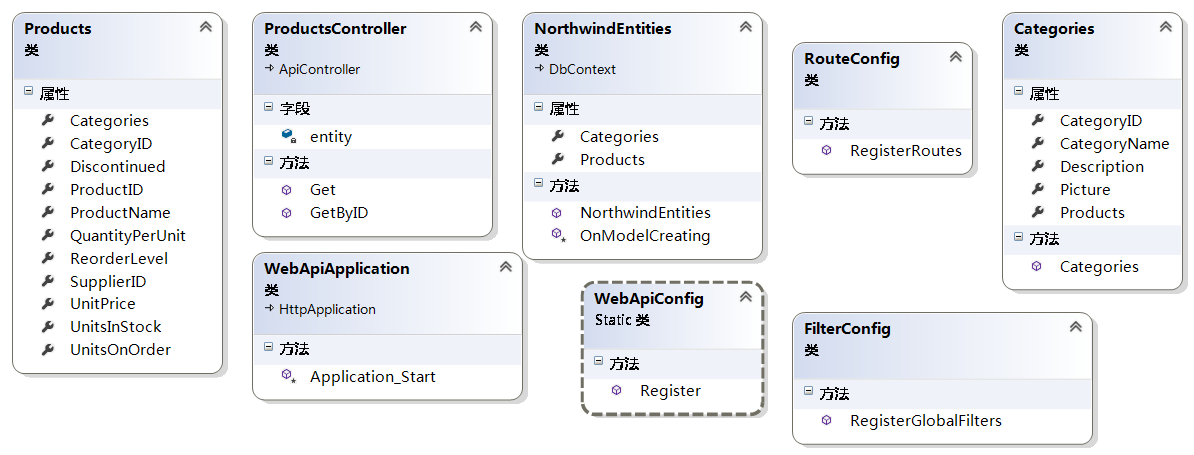Select the Products class title
Viewport: 1194px width, 455px height.
(58, 28)
